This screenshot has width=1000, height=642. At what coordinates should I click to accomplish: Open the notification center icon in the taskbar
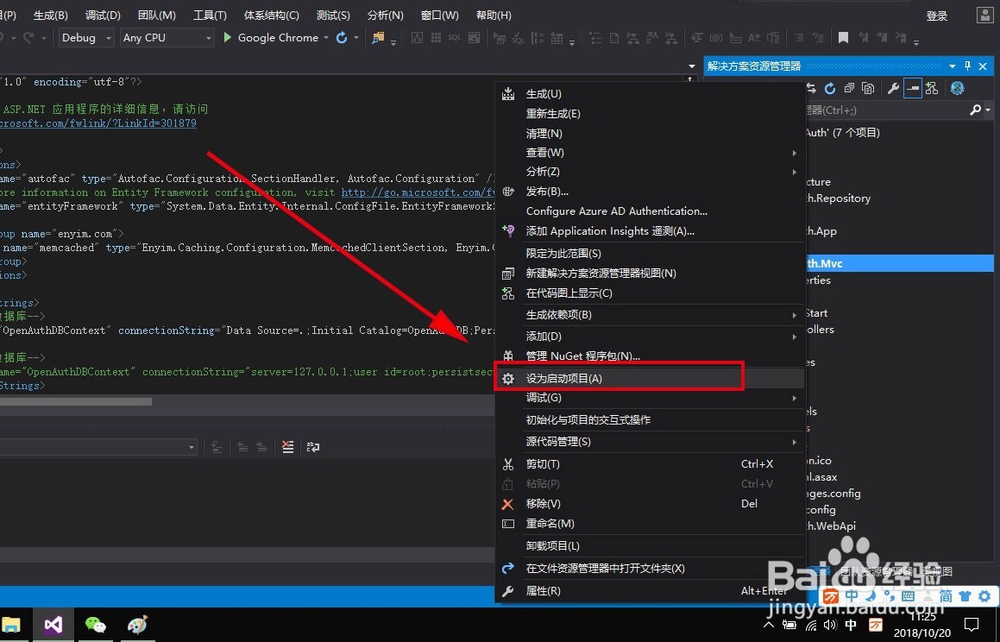(x=971, y=624)
